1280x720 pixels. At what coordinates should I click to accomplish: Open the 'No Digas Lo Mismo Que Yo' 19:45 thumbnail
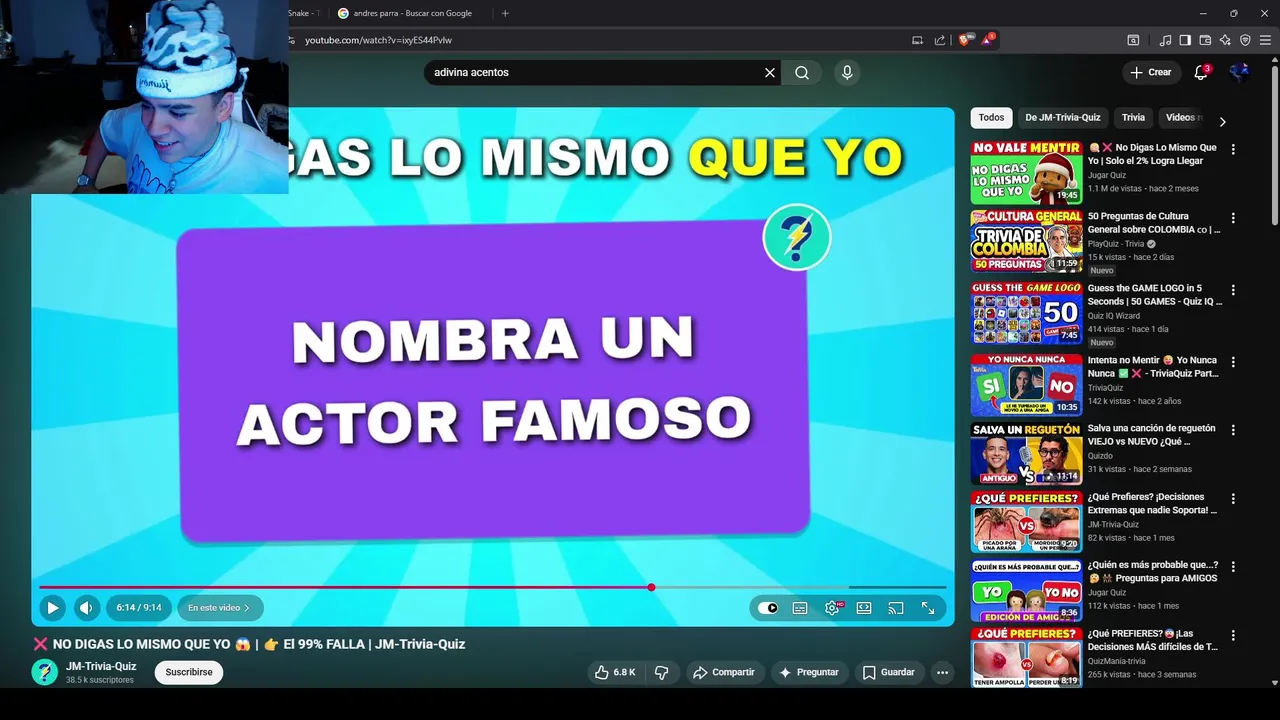pyautogui.click(x=1026, y=172)
